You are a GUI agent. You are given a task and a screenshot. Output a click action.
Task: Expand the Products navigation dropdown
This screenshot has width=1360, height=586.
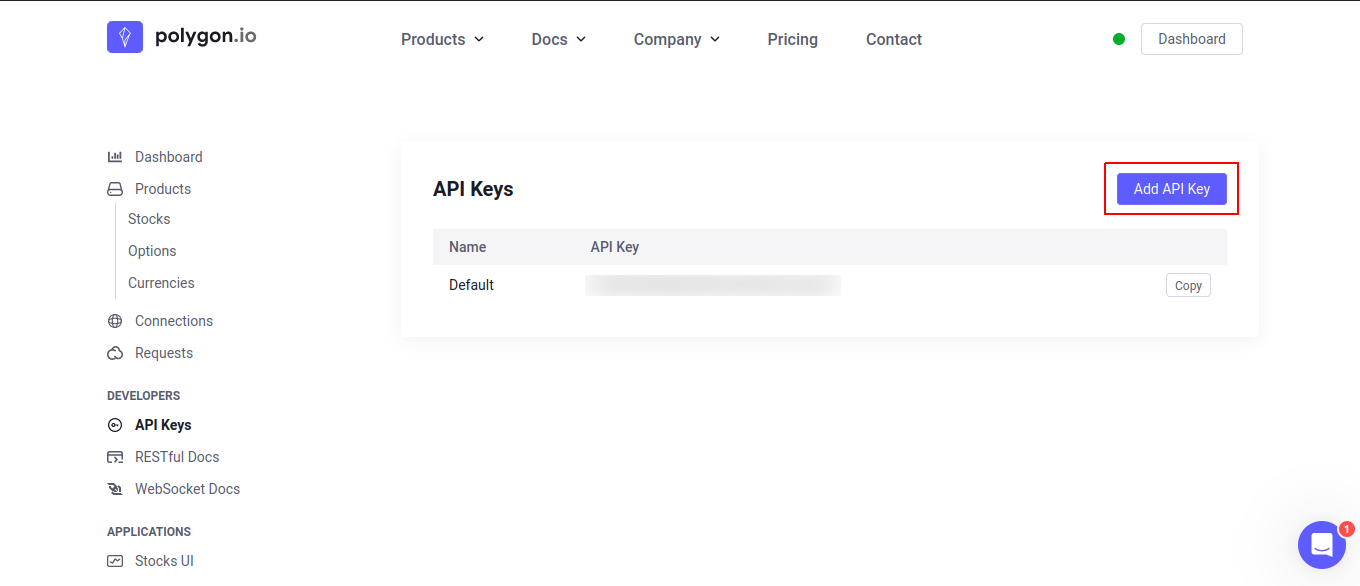click(x=442, y=39)
